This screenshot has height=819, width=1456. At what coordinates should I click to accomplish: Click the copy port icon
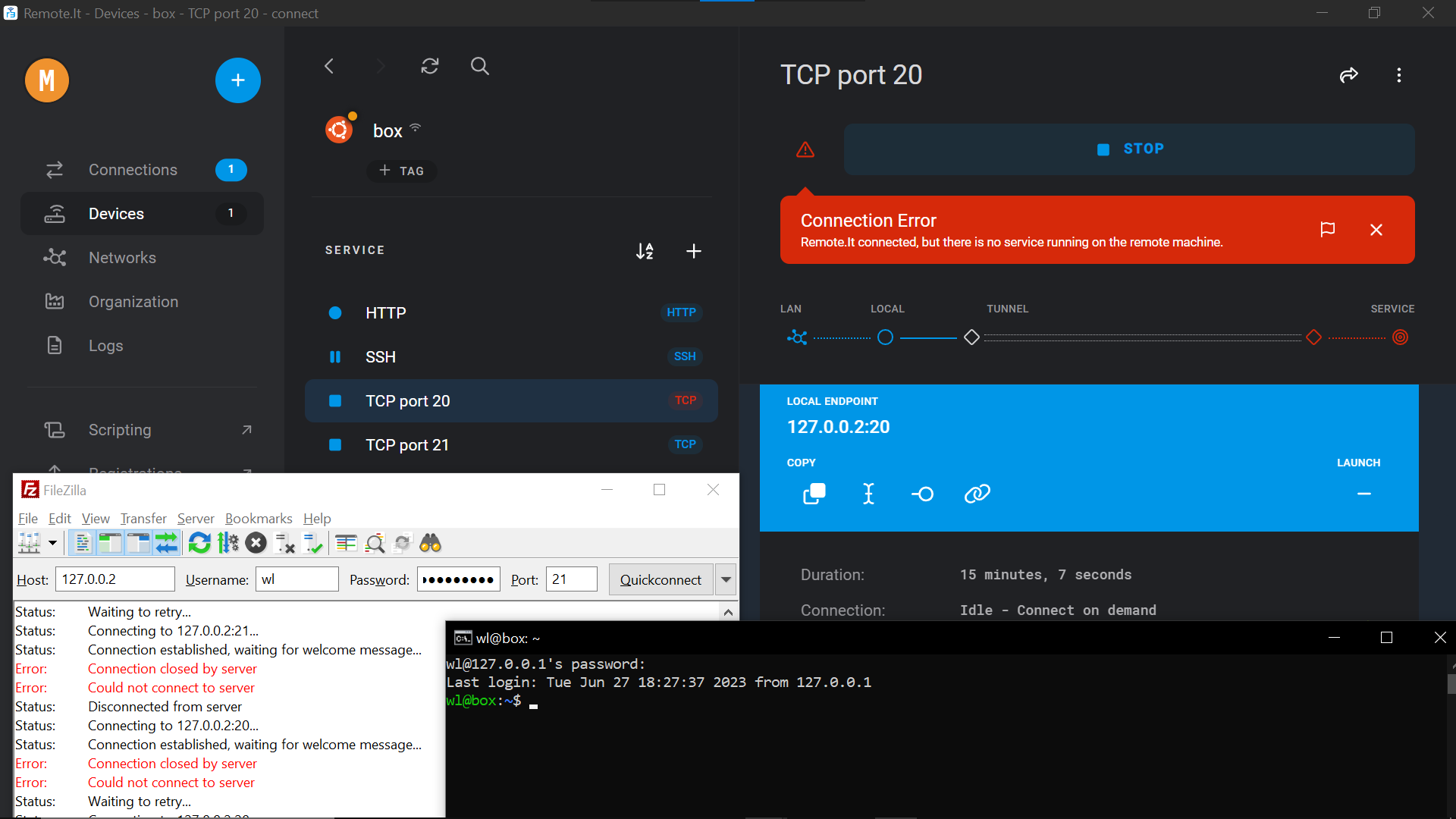(x=923, y=494)
